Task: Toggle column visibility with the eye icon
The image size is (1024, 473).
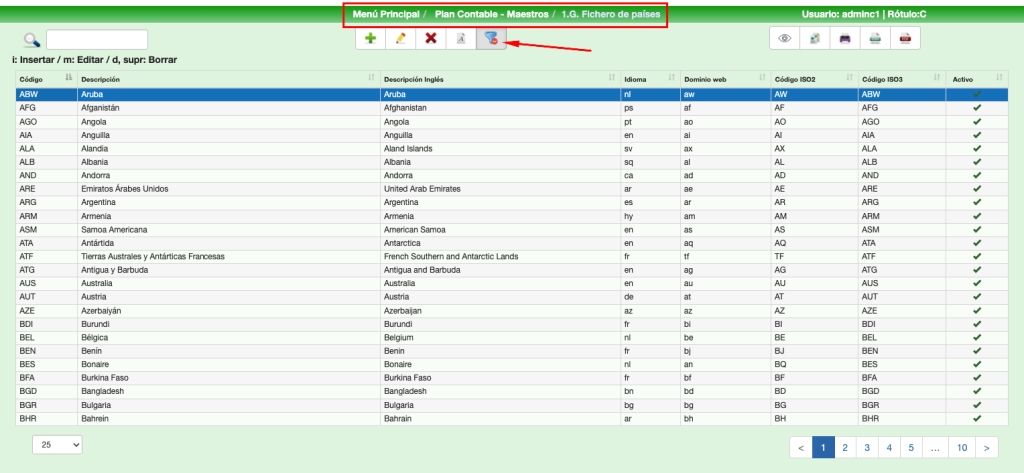Action: point(785,38)
